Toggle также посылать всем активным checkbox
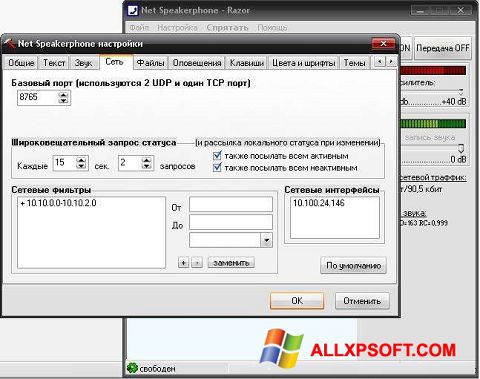The width and height of the screenshot is (480, 379). (217, 156)
